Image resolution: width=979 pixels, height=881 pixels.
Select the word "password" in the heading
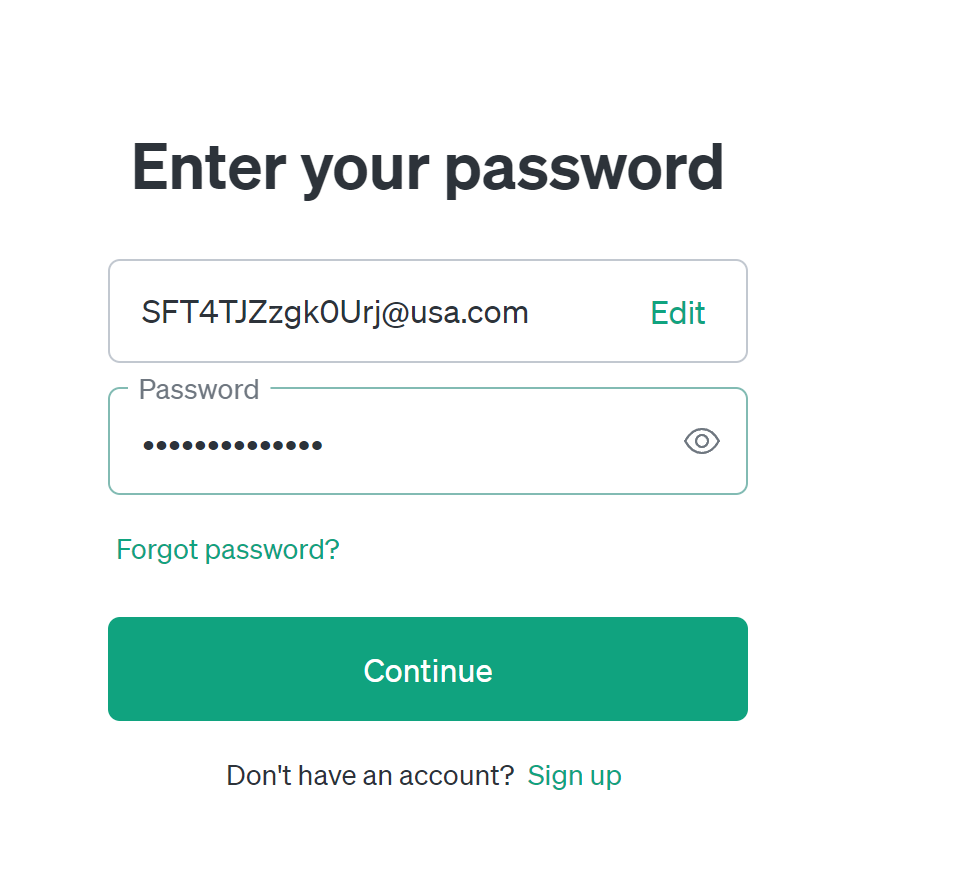(x=584, y=167)
